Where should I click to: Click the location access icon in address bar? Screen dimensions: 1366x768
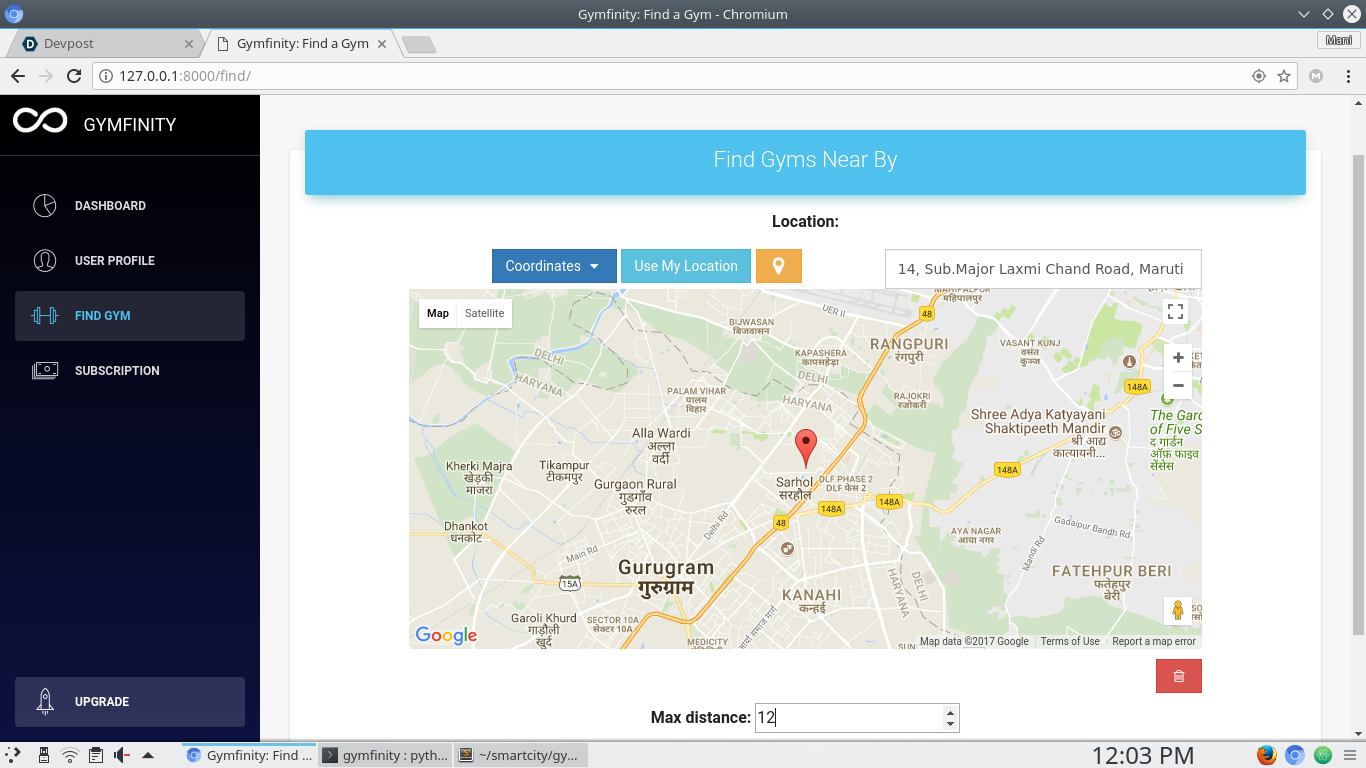point(1259,76)
